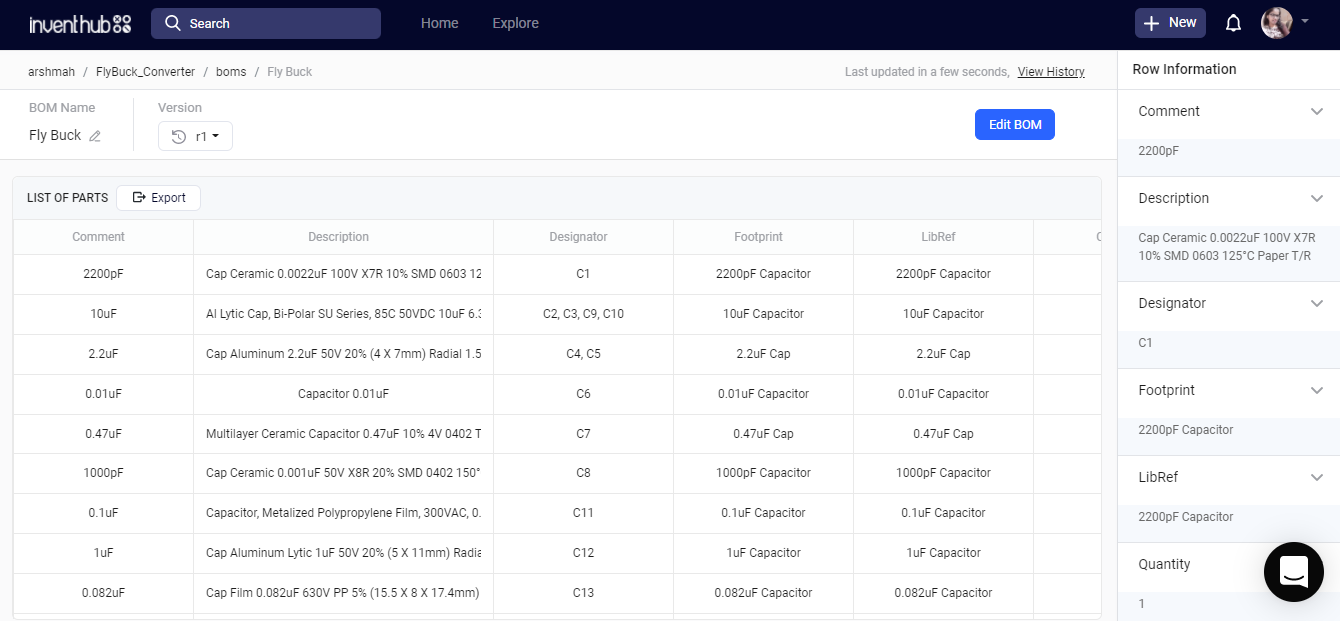This screenshot has width=1340, height=621.
Task: Collapse the Footprint section in Row Information
Action: point(1317,391)
